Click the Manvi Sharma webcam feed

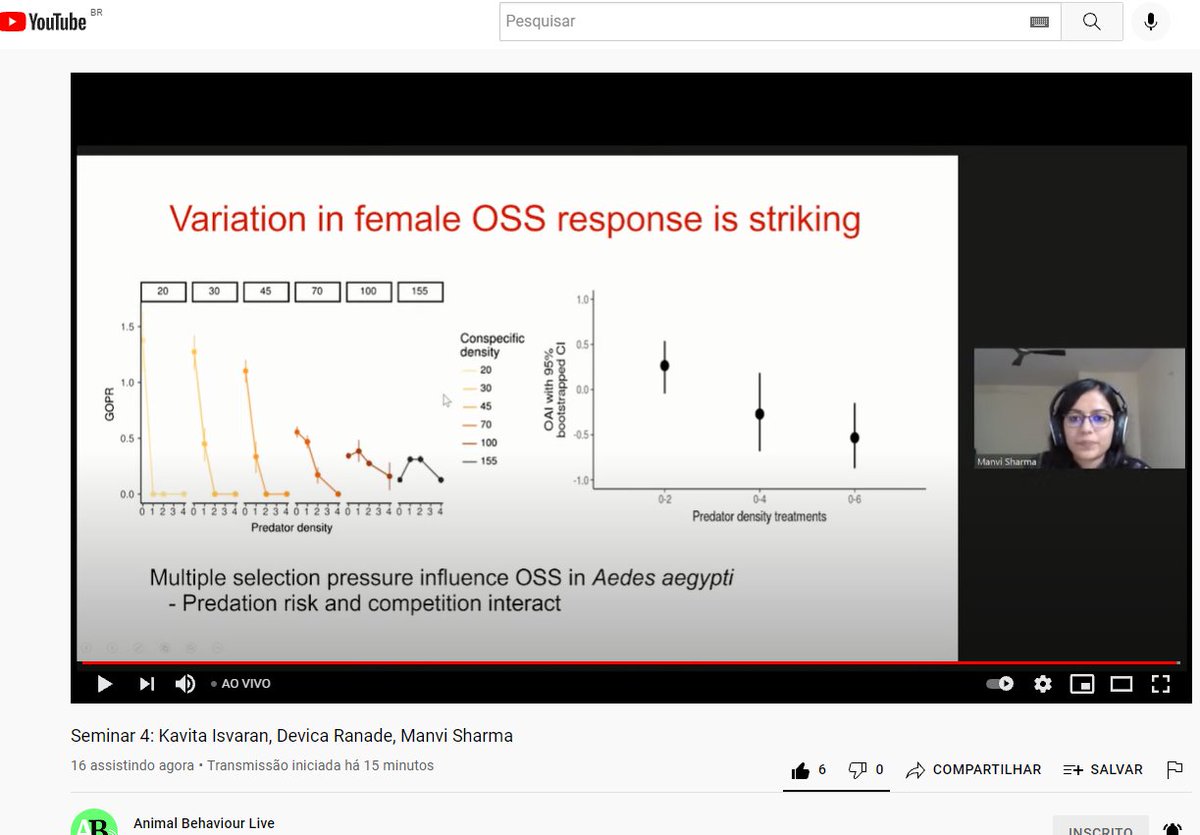click(1080, 408)
